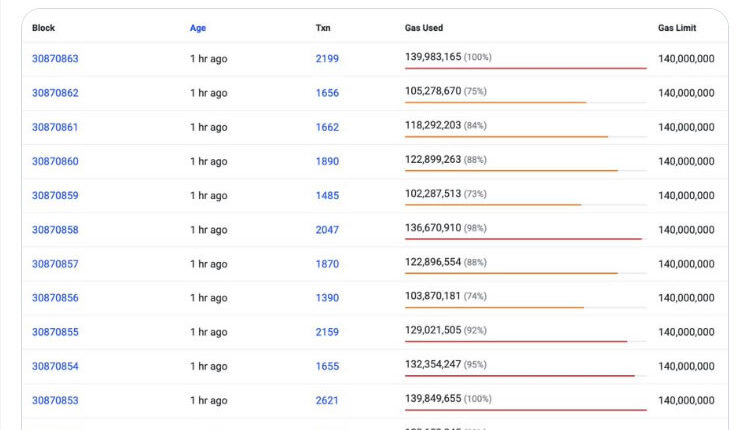Open the 2047 transactions count
Viewport: 748px width, 430px height.
point(327,230)
